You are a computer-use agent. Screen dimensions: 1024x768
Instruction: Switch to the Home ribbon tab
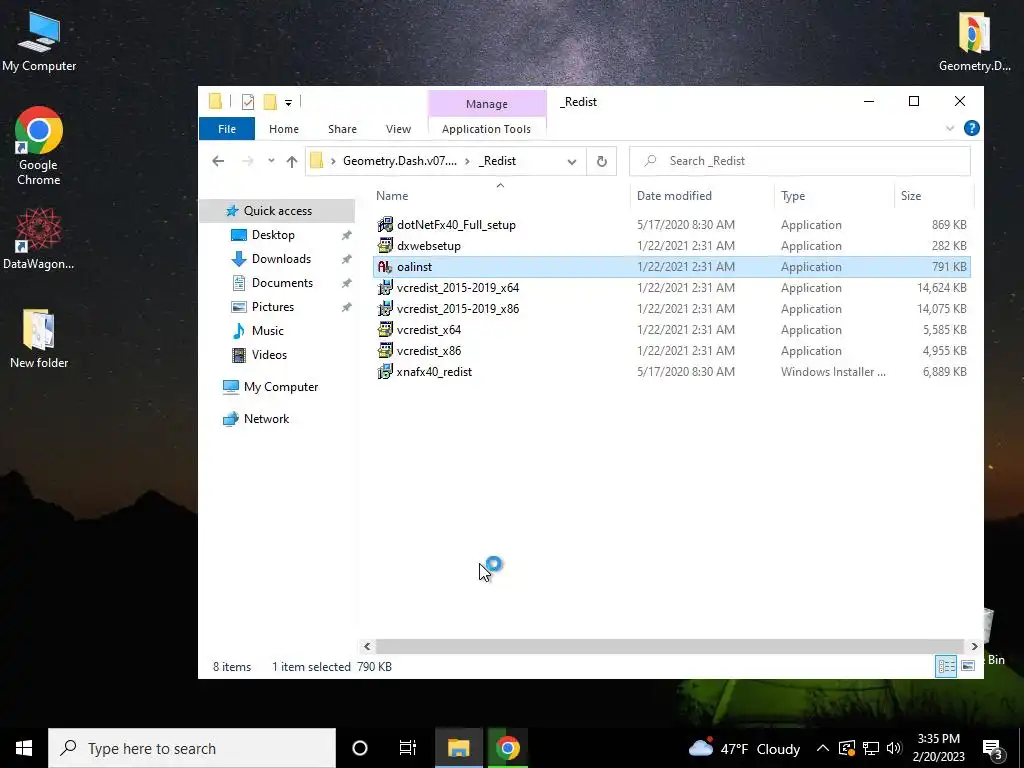pyautogui.click(x=283, y=129)
